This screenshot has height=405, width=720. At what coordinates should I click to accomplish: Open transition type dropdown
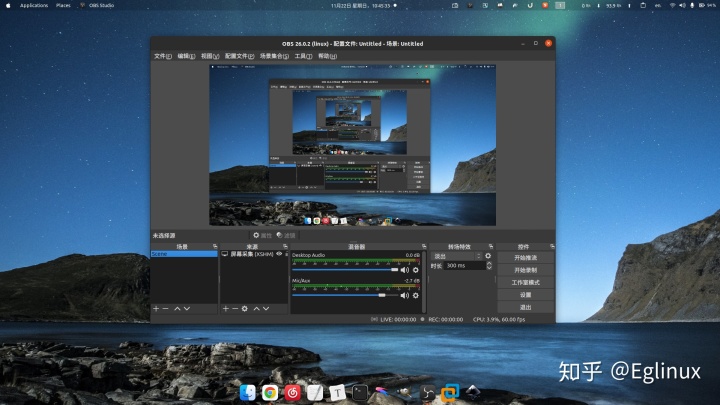[x=456, y=256]
